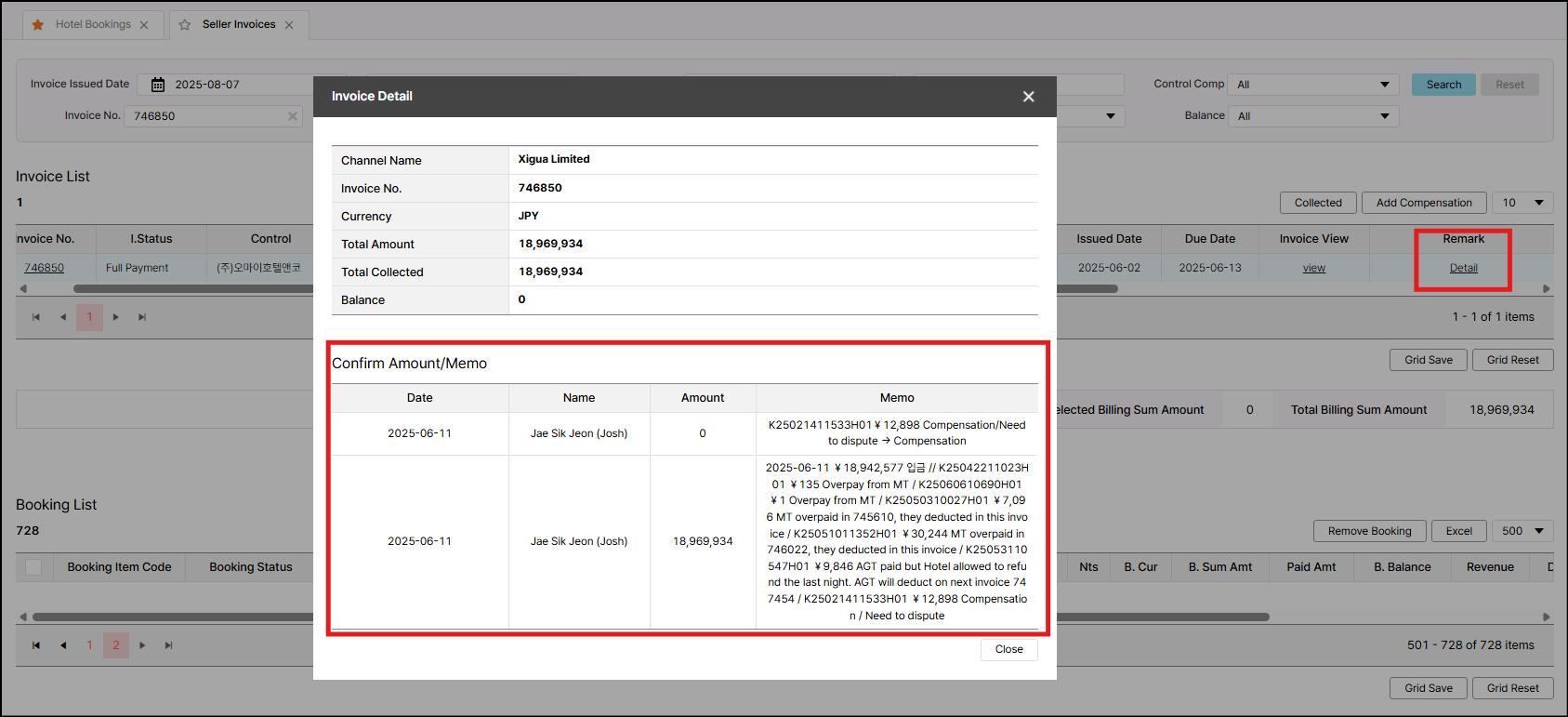The image size is (1568, 717).
Task: Tick the Booking List header select-all checkbox
Action: pos(33,567)
